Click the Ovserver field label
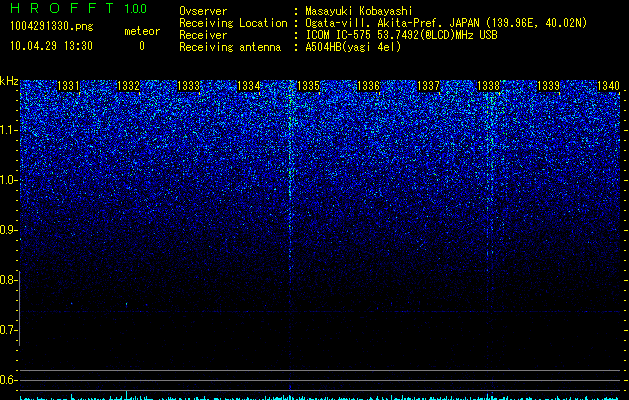Viewport: 629px width, 400px height. pyautogui.click(x=203, y=11)
